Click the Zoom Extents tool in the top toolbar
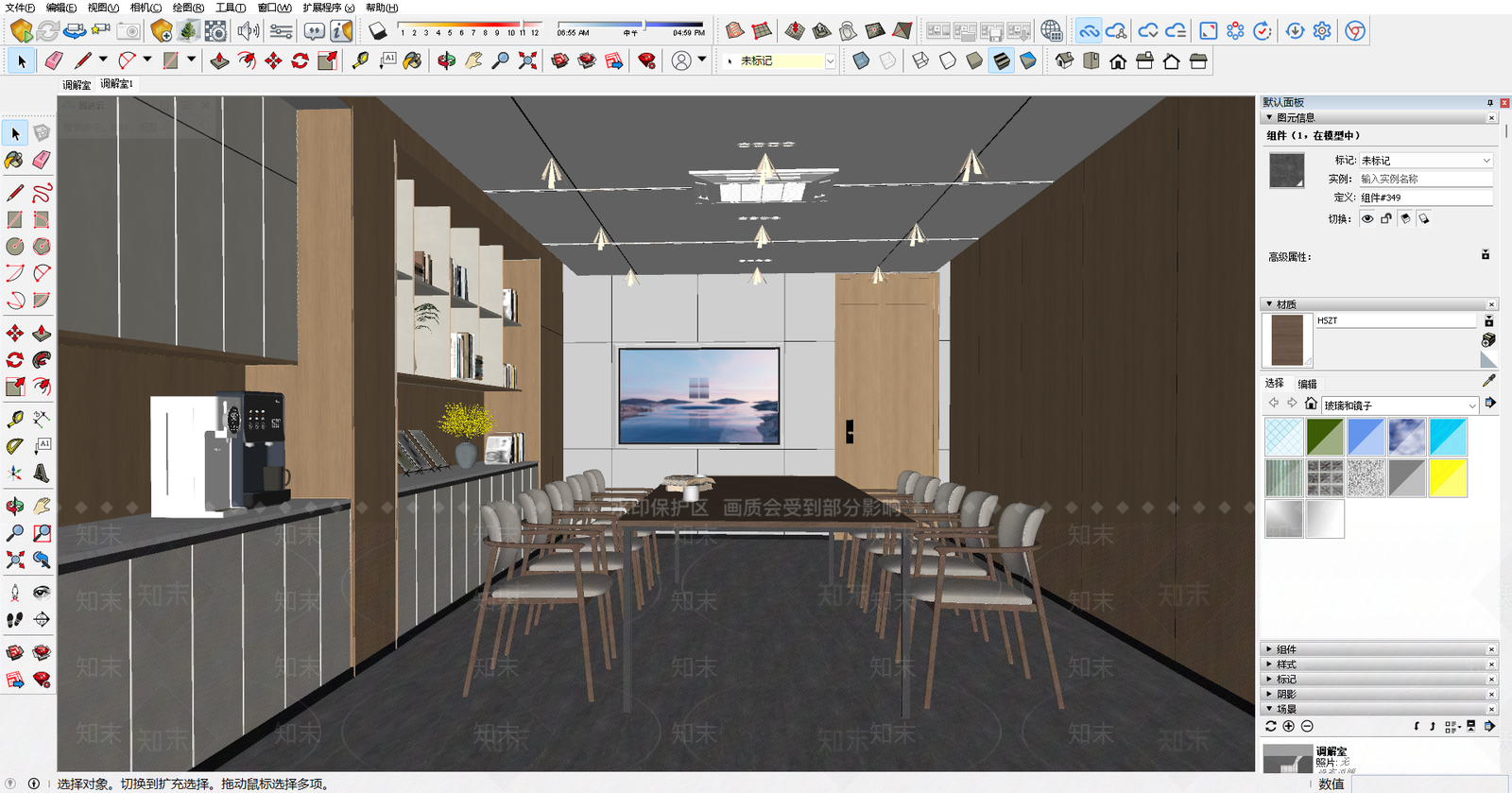This screenshot has width=1512, height=793. point(527,60)
